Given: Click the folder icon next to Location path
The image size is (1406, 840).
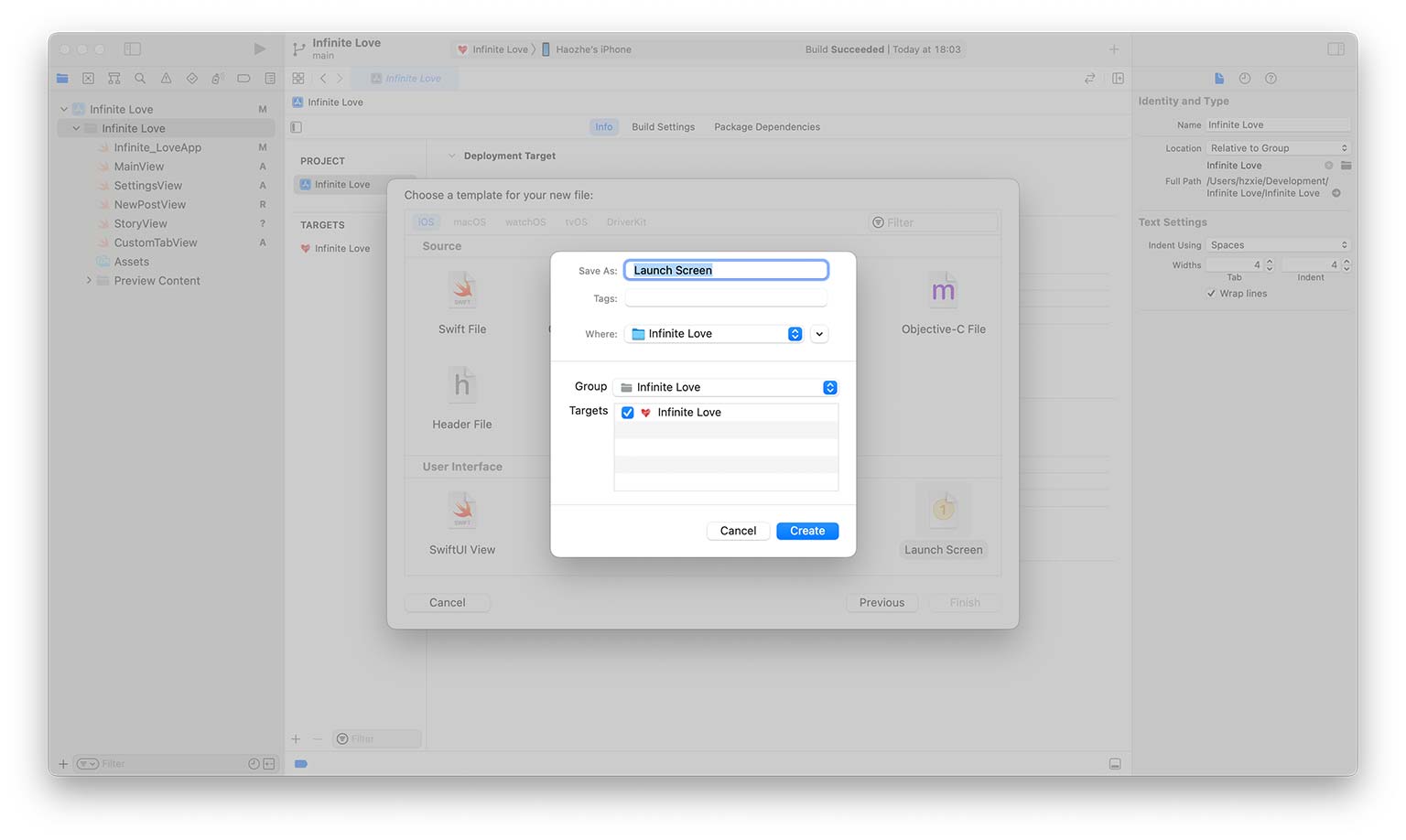Looking at the screenshot, I should click(x=1346, y=166).
